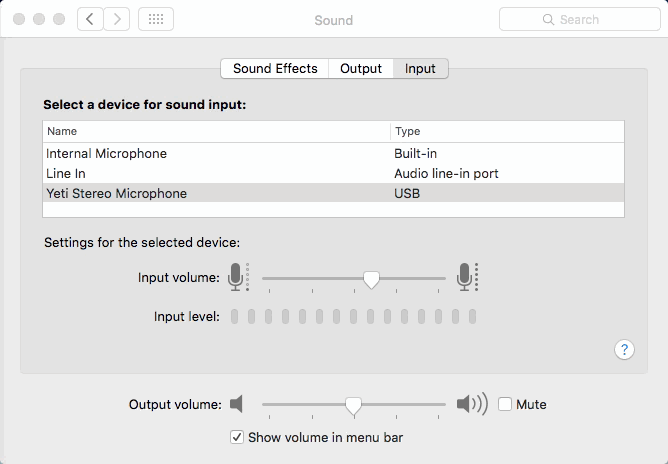Open the help question mark button

pyautogui.click(x=624, y=349)
